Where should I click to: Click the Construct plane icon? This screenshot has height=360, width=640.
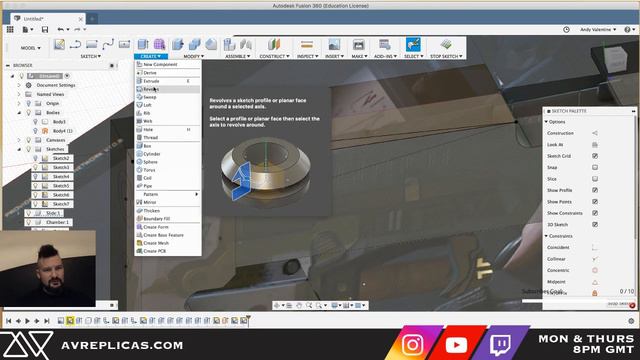coord(274,44)
